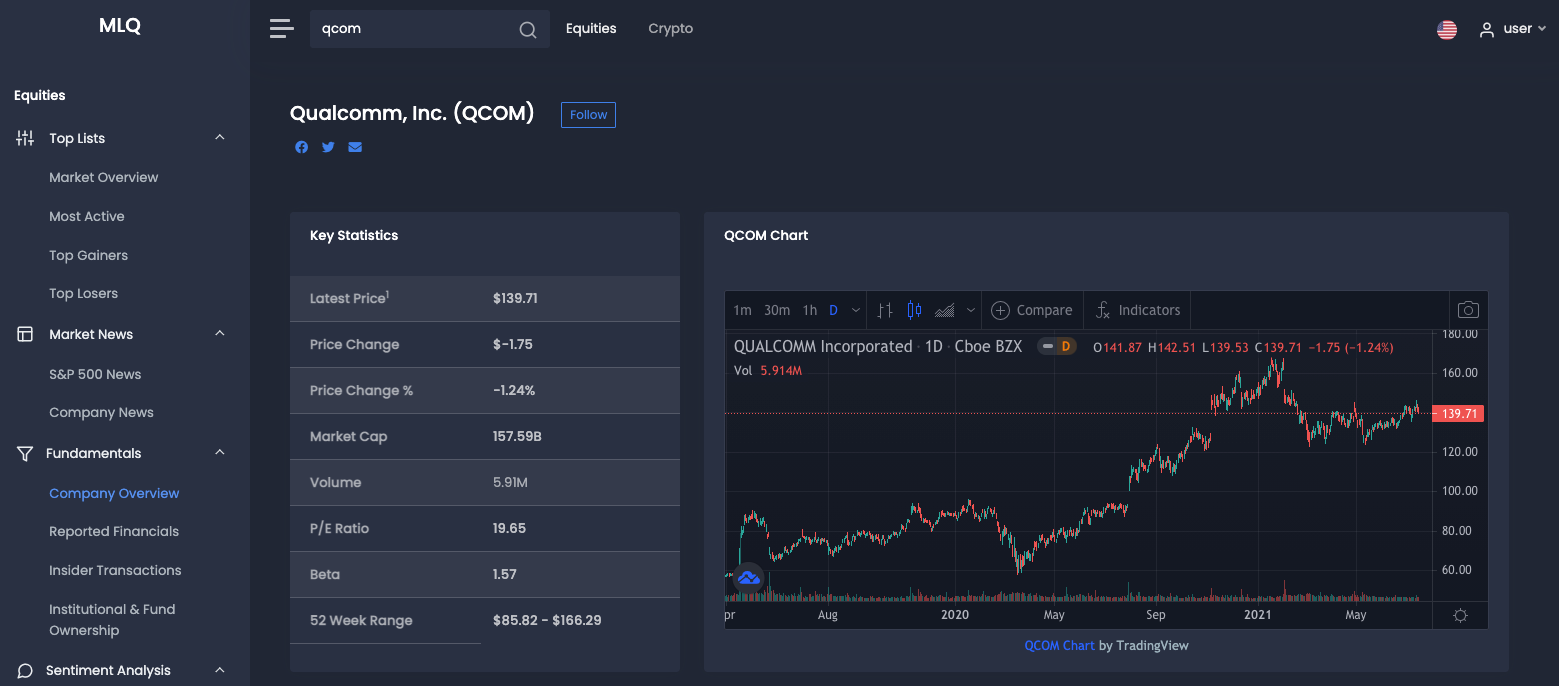Click QUALCOMM Incorporated chart title

[823, 347]
